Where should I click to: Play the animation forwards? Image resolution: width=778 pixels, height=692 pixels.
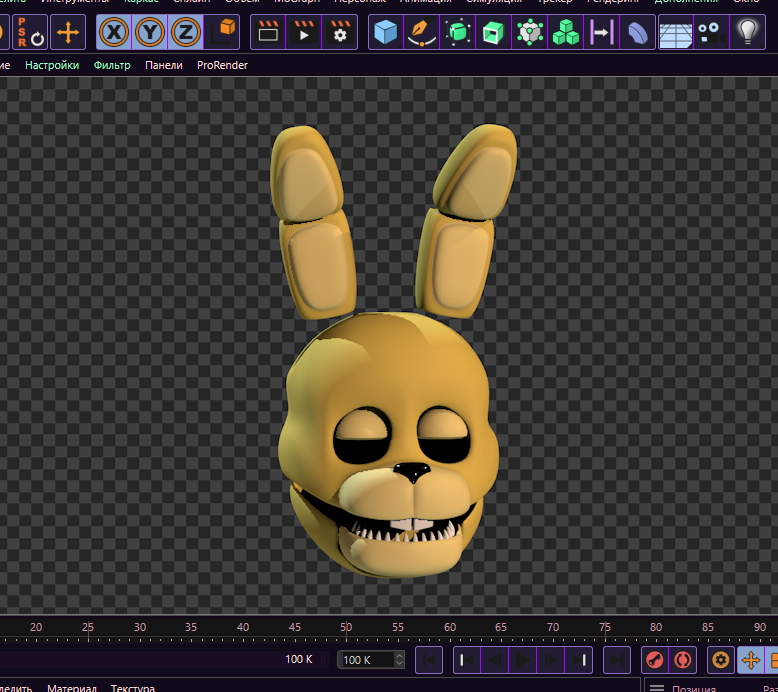[x=522, y=660]
